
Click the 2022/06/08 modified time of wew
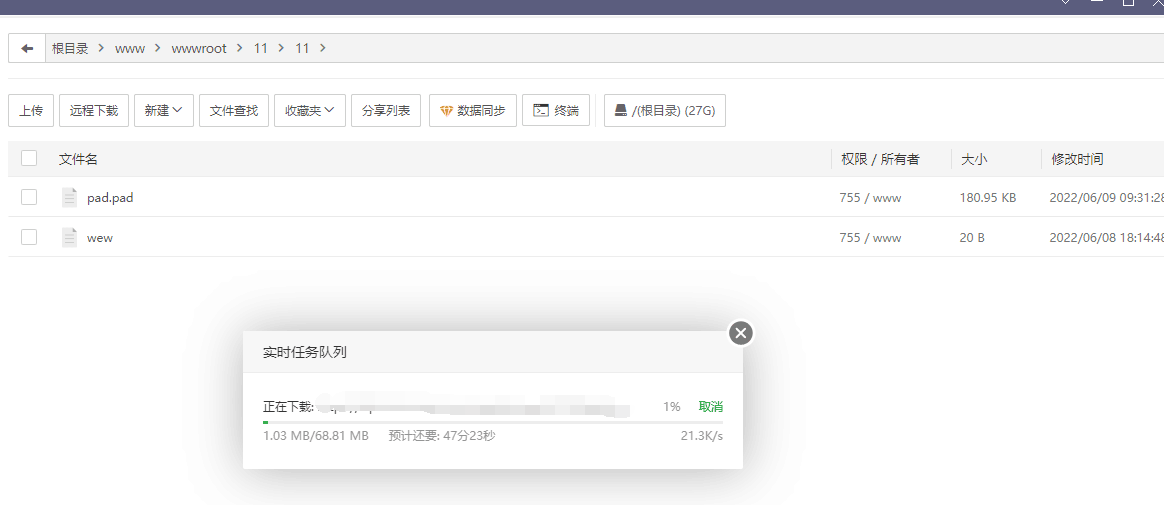point(1106,238)
